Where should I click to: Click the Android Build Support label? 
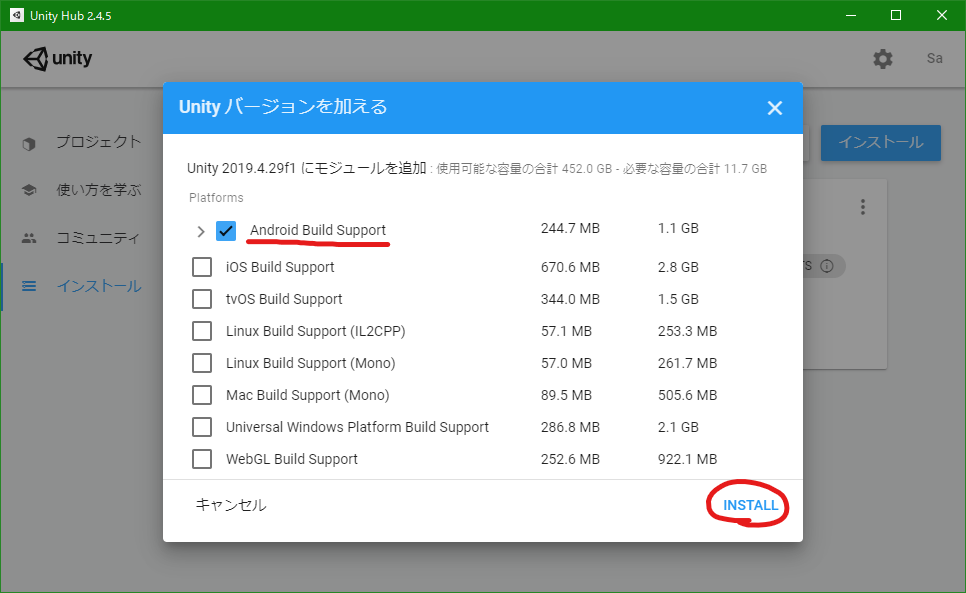pyautogui.click(x=318, y=230)
